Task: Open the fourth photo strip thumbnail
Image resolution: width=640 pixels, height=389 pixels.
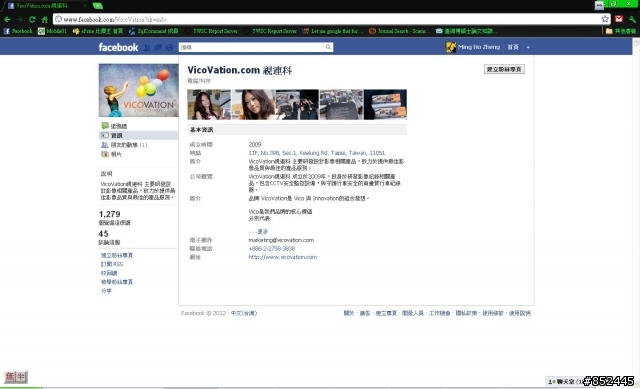Action: [x=341, y=104]
